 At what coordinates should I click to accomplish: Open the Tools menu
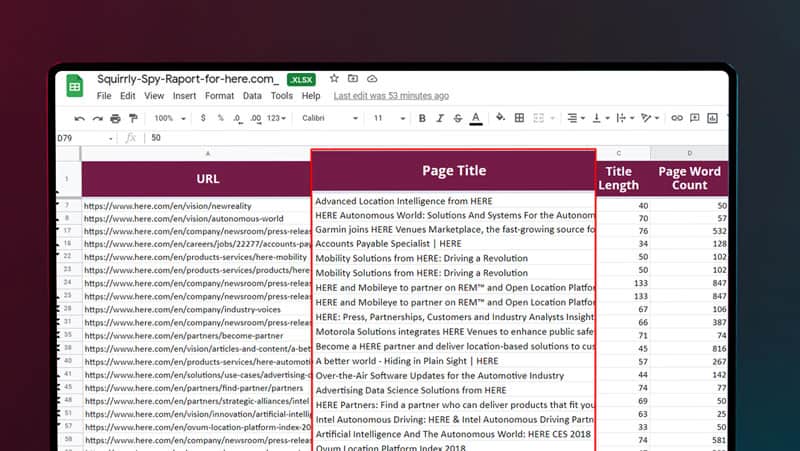pyautogui.click(x=282, y=96)
